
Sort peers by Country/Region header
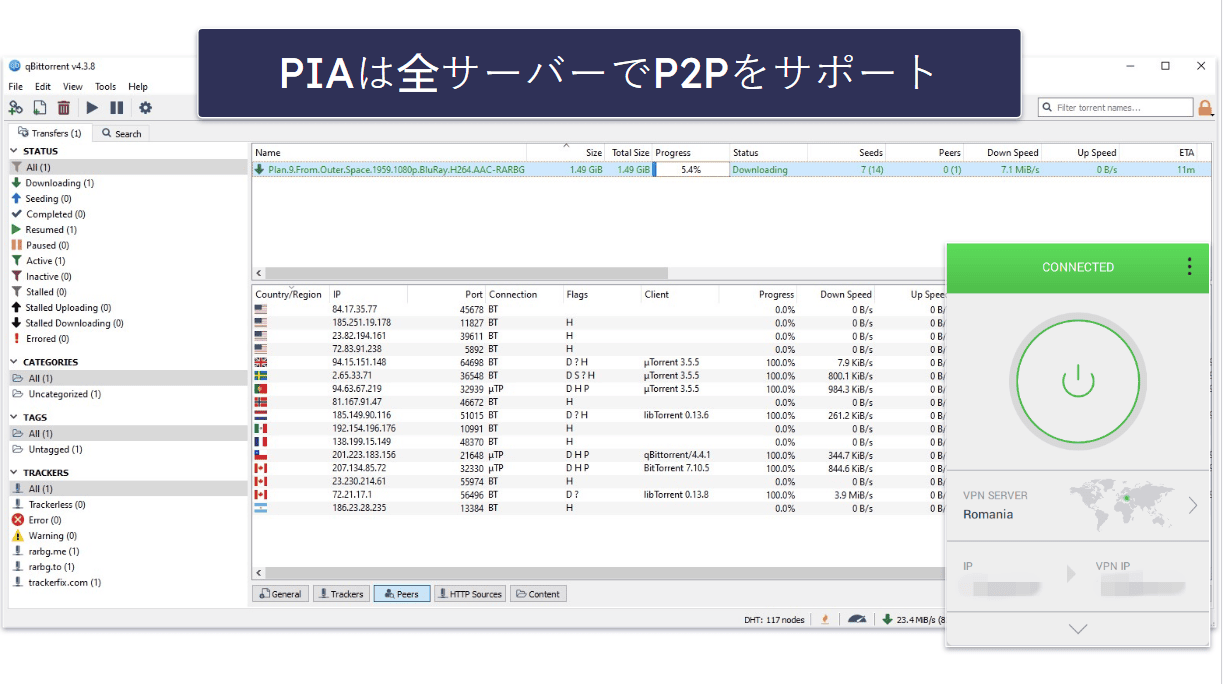[x=290, y=294]
